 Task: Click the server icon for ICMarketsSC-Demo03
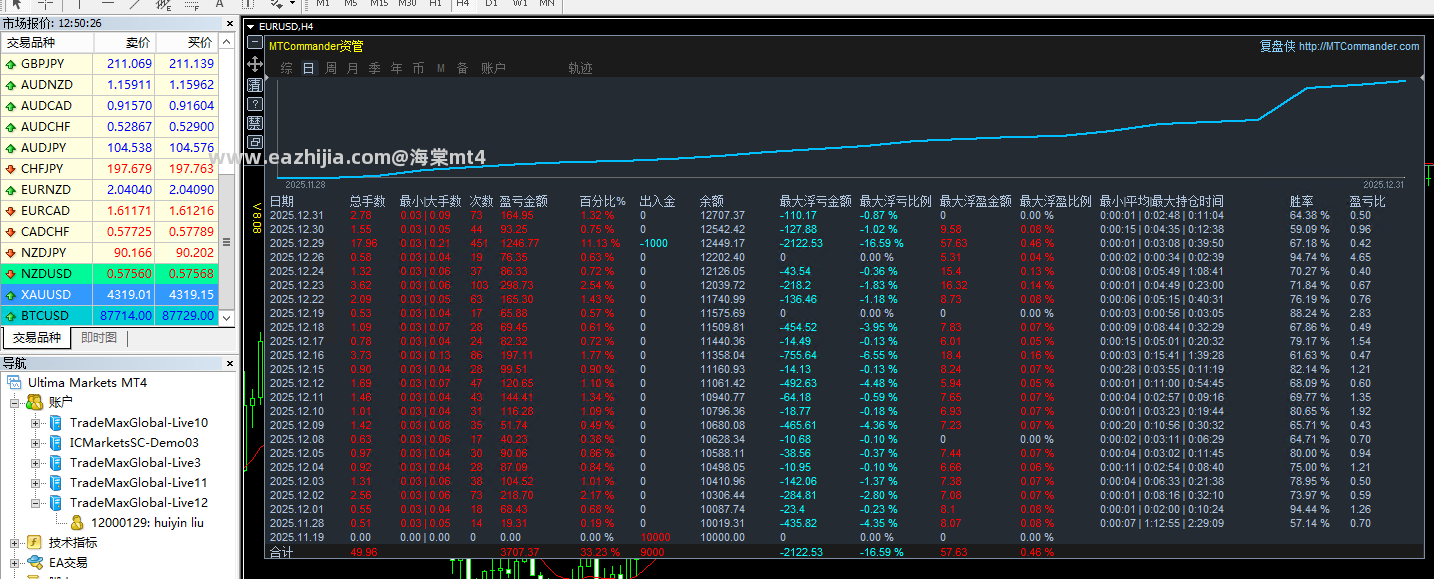point(56,442)
